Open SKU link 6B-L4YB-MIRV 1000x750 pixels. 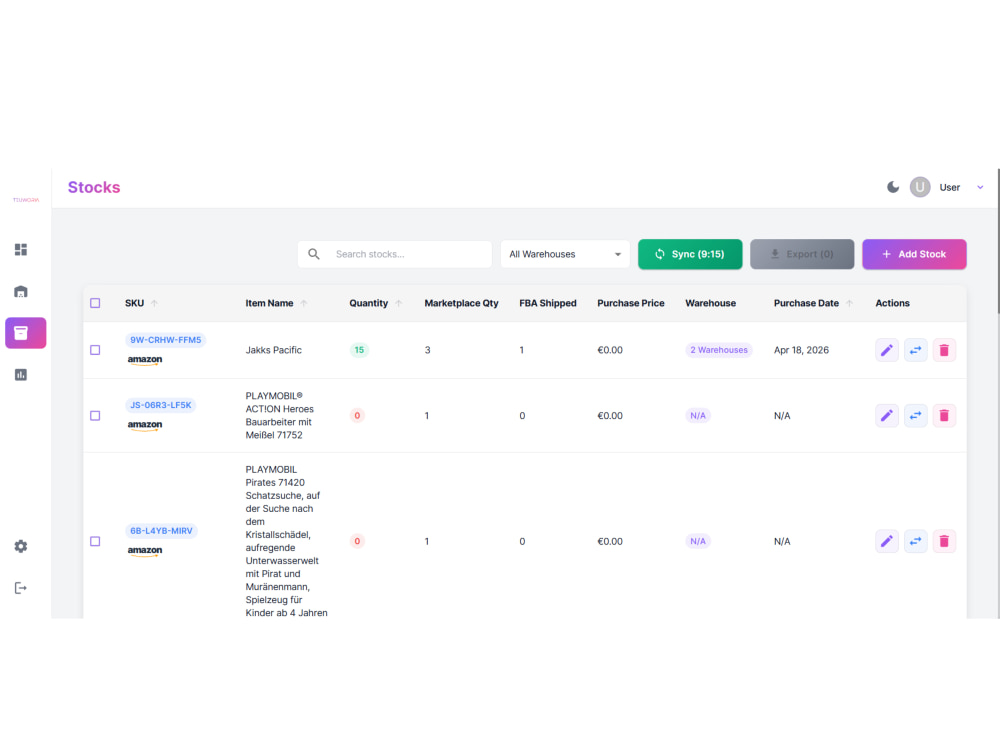161,531
